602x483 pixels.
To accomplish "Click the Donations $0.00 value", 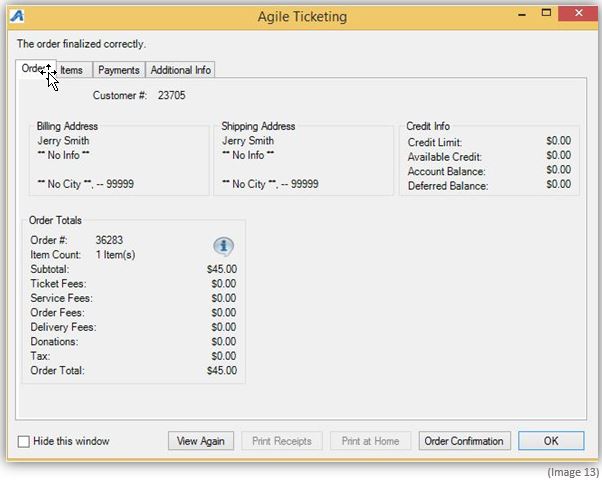I will pyautogui.click(x=224, y=342).
